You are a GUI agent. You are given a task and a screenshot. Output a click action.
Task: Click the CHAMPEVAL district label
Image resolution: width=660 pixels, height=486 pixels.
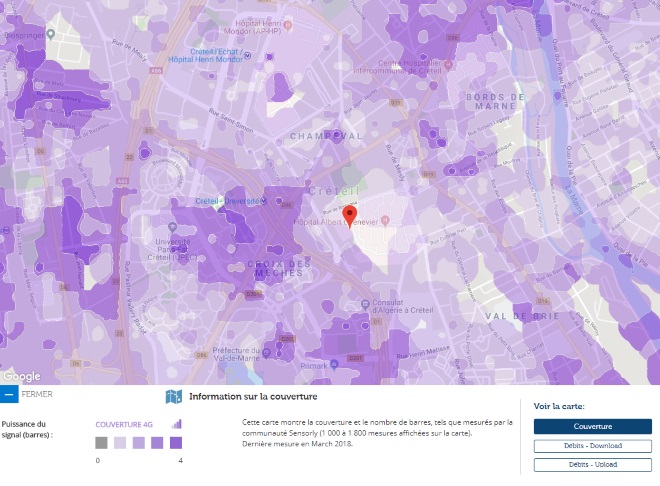(326, 136)
